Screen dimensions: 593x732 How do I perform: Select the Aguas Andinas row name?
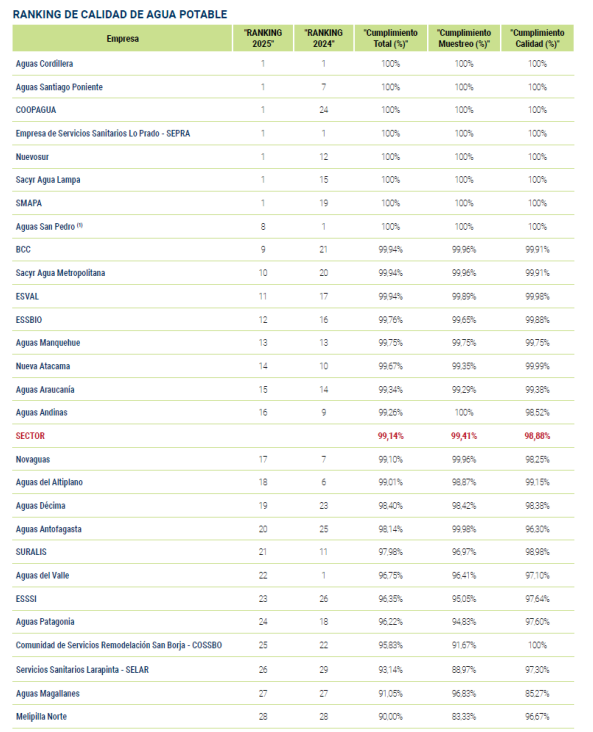(42, 412)
